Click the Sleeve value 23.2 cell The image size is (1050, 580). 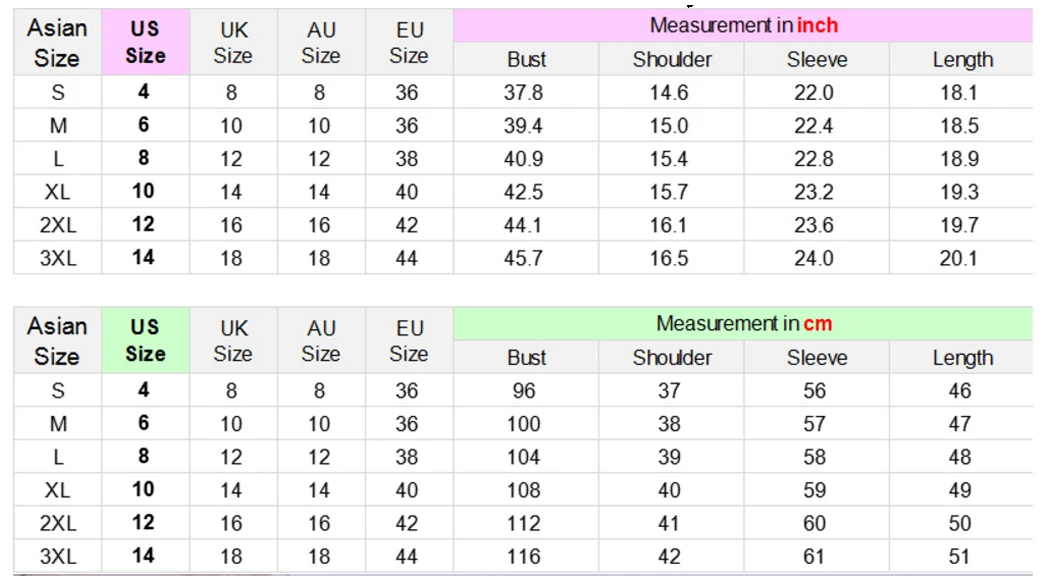pos(814,192)
